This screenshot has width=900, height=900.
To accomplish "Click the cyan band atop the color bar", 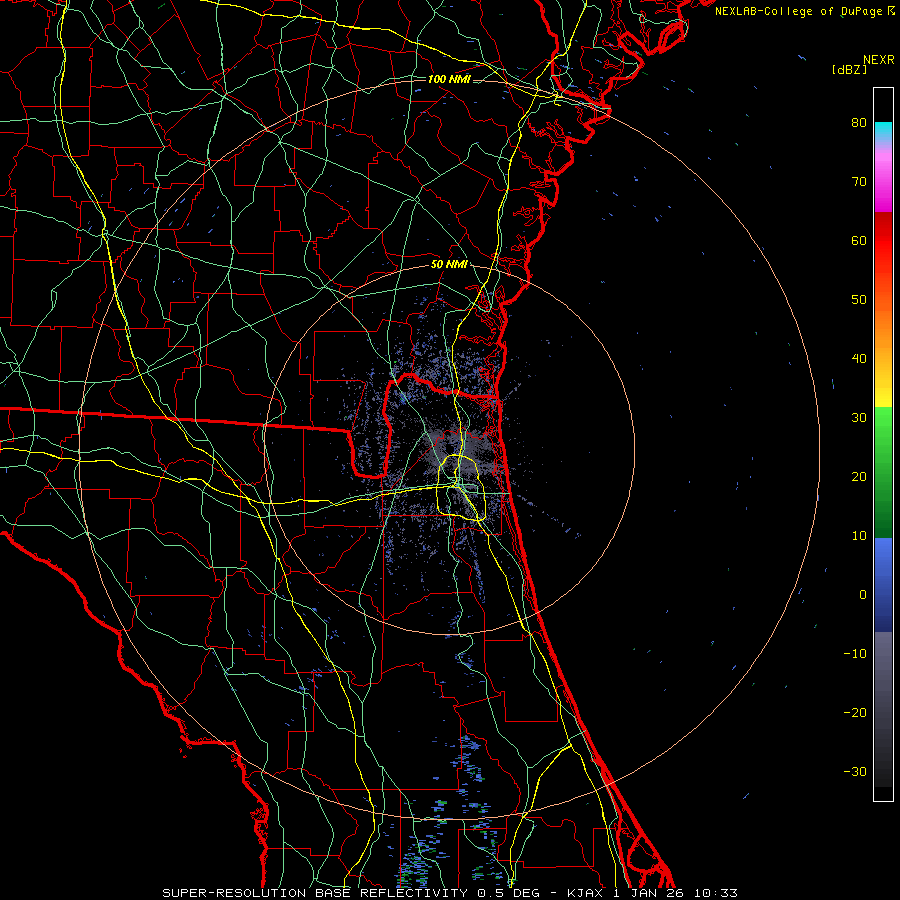I will (x=883, y=131).
